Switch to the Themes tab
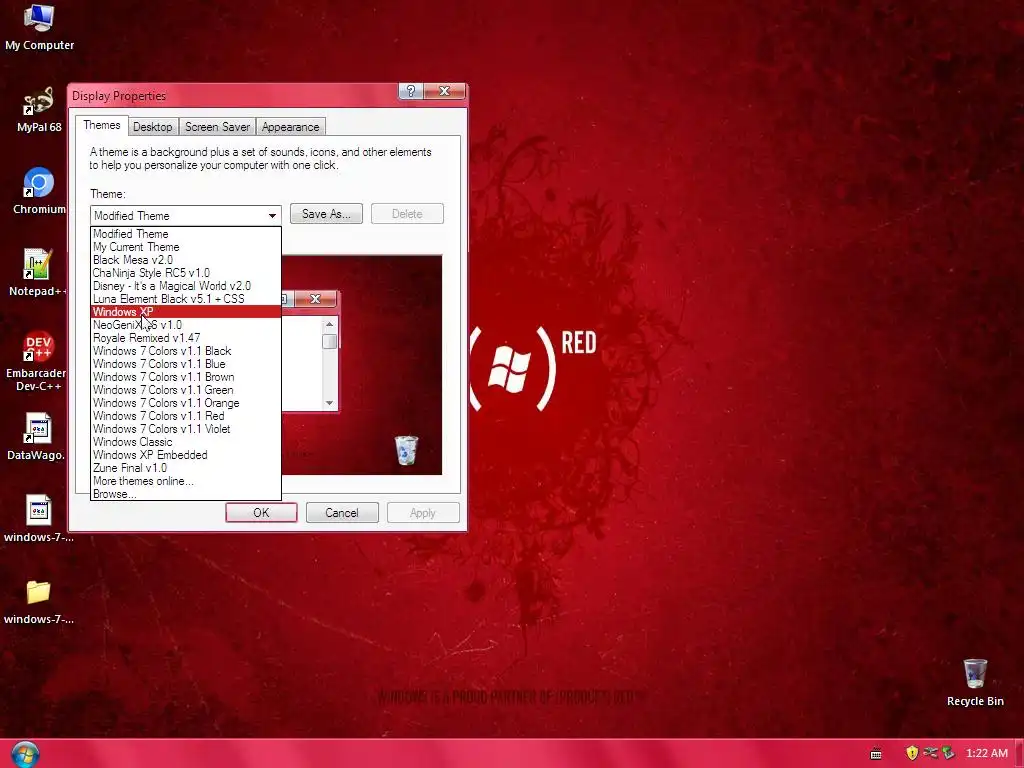The height and width of the screenshot is (768, 1024). [x=101, y=125]
